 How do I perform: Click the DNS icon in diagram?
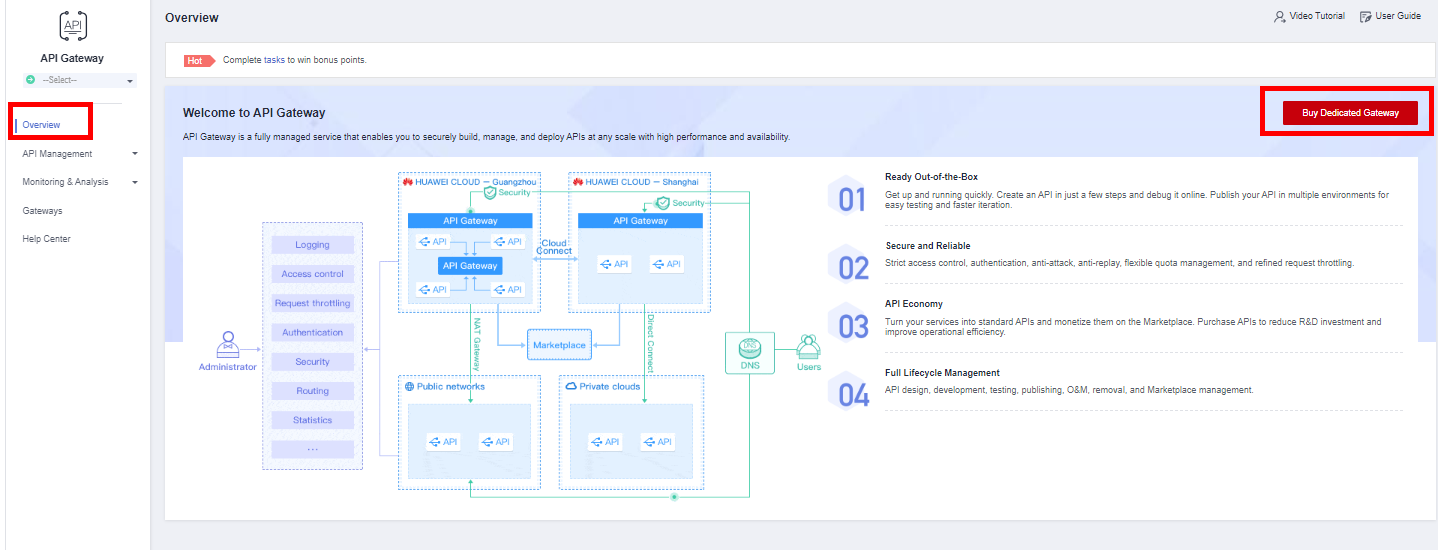(750, 349)
